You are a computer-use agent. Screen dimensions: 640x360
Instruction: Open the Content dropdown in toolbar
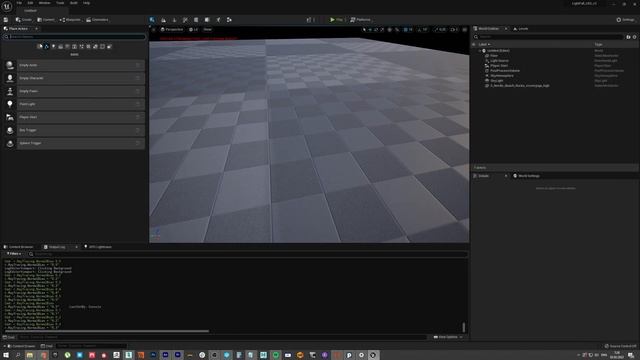[46, 20]
